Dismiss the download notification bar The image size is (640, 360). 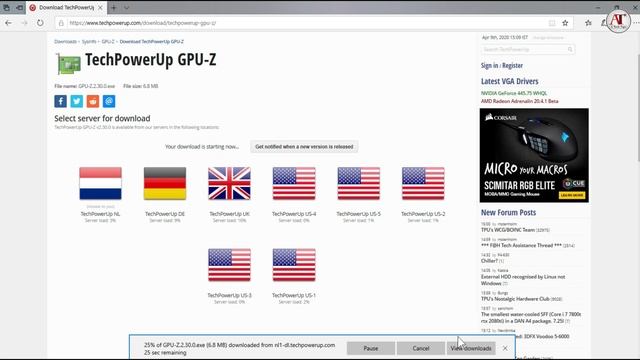click(x=505, y=348)
